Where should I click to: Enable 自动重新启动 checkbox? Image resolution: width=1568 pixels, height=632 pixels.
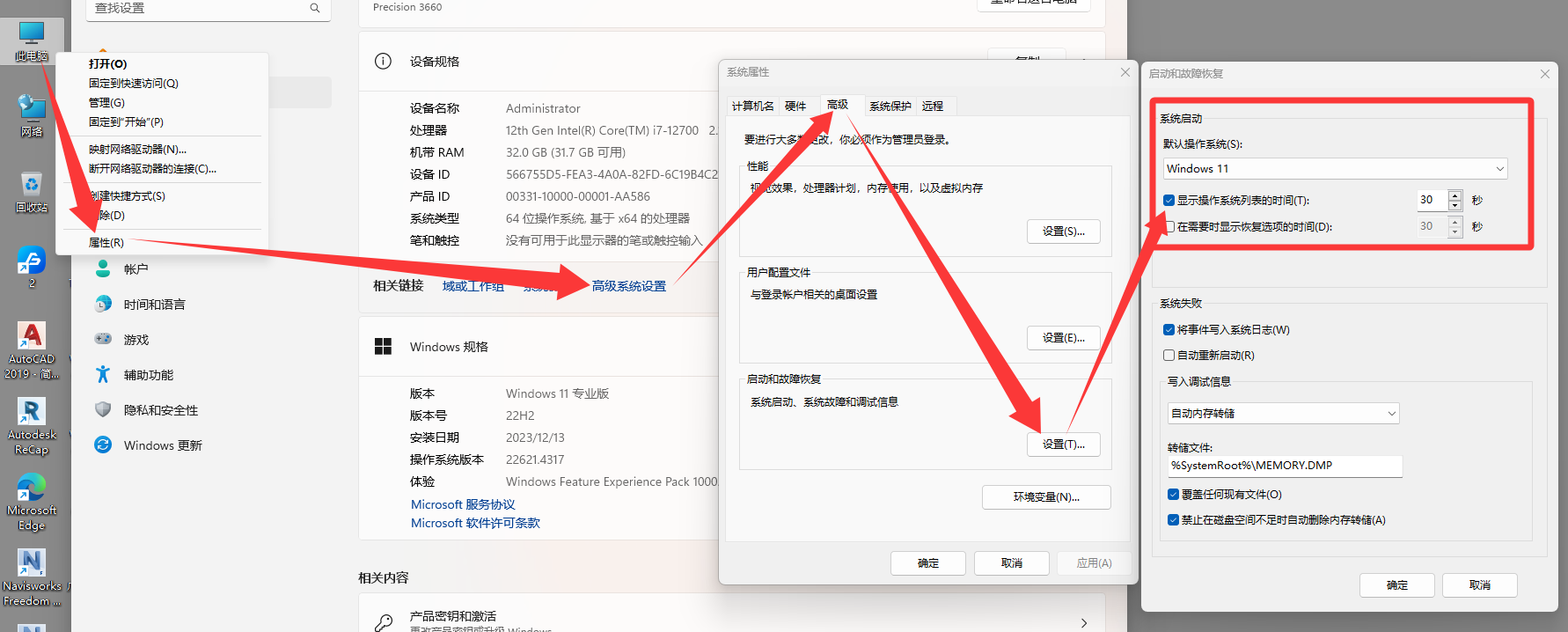pos(1169,356)
